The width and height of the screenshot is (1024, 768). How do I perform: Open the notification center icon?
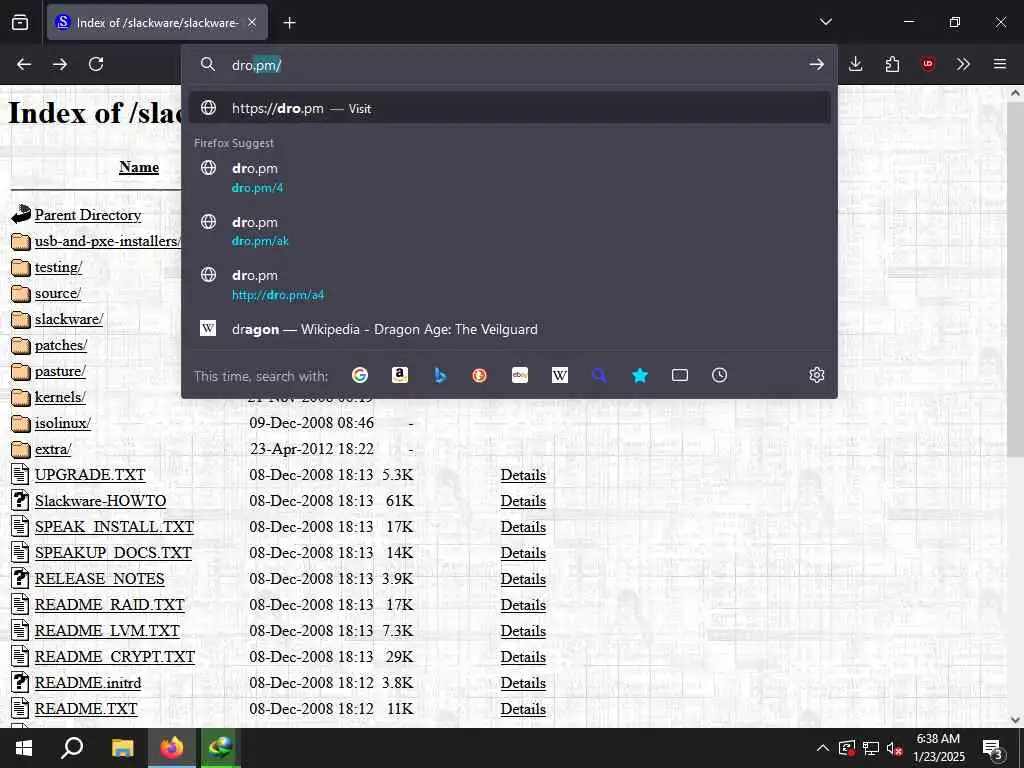(992, 748)
